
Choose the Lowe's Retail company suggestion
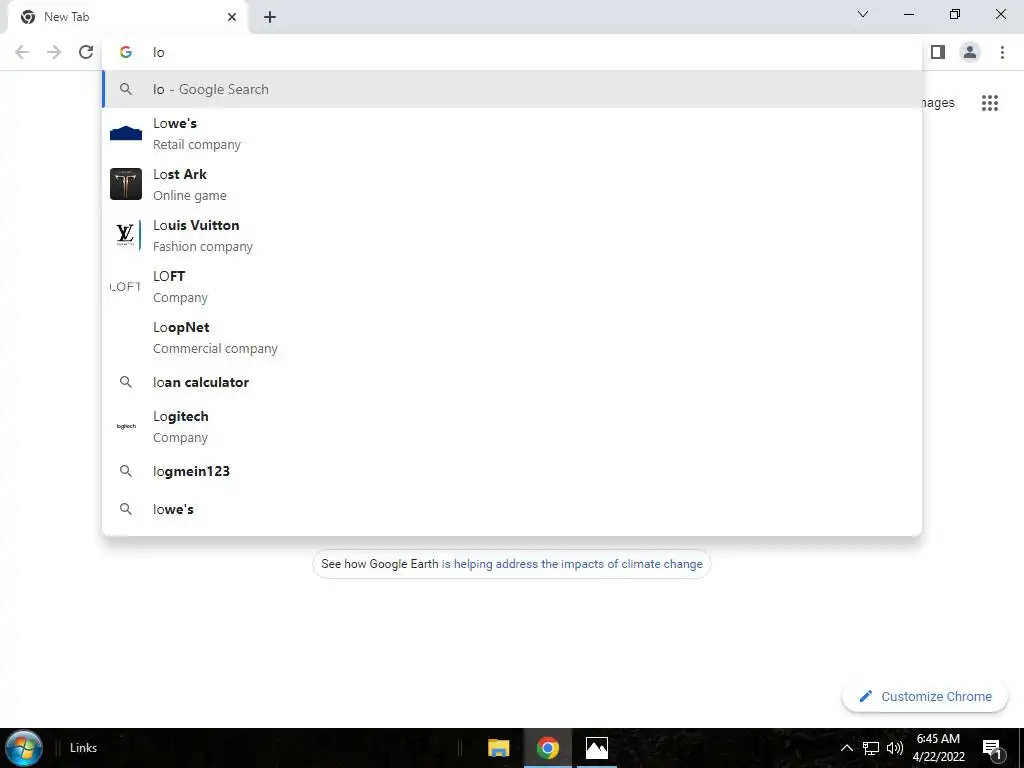(x=512, y=134)
